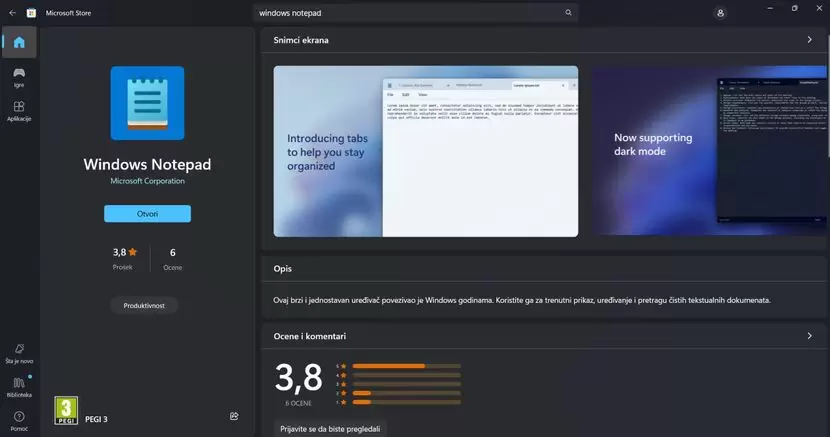830x437 pixels.
Task: Click the Prosek label under the average
Action: click(122, 267)
